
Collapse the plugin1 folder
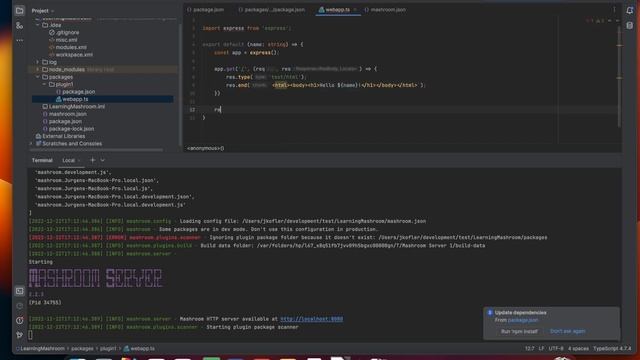click(x=44, y=84)
